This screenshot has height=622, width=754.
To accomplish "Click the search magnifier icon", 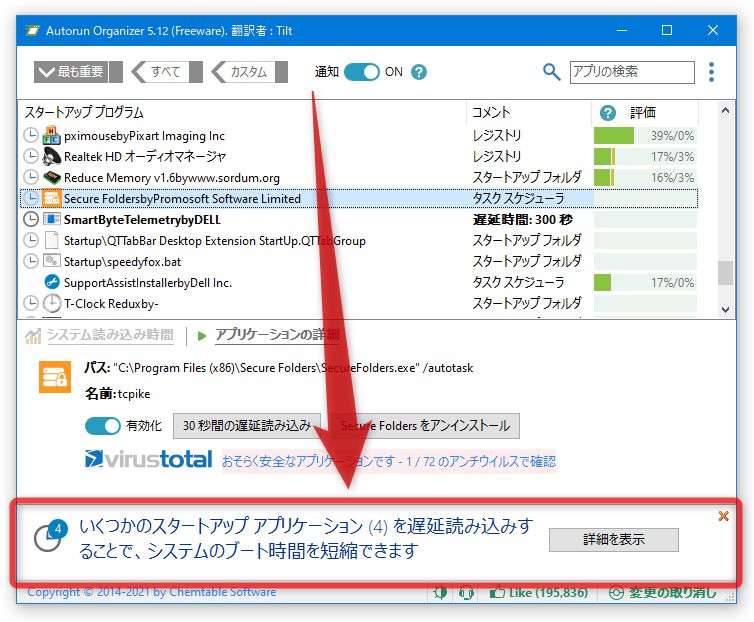I will click(x=551, y=72).
